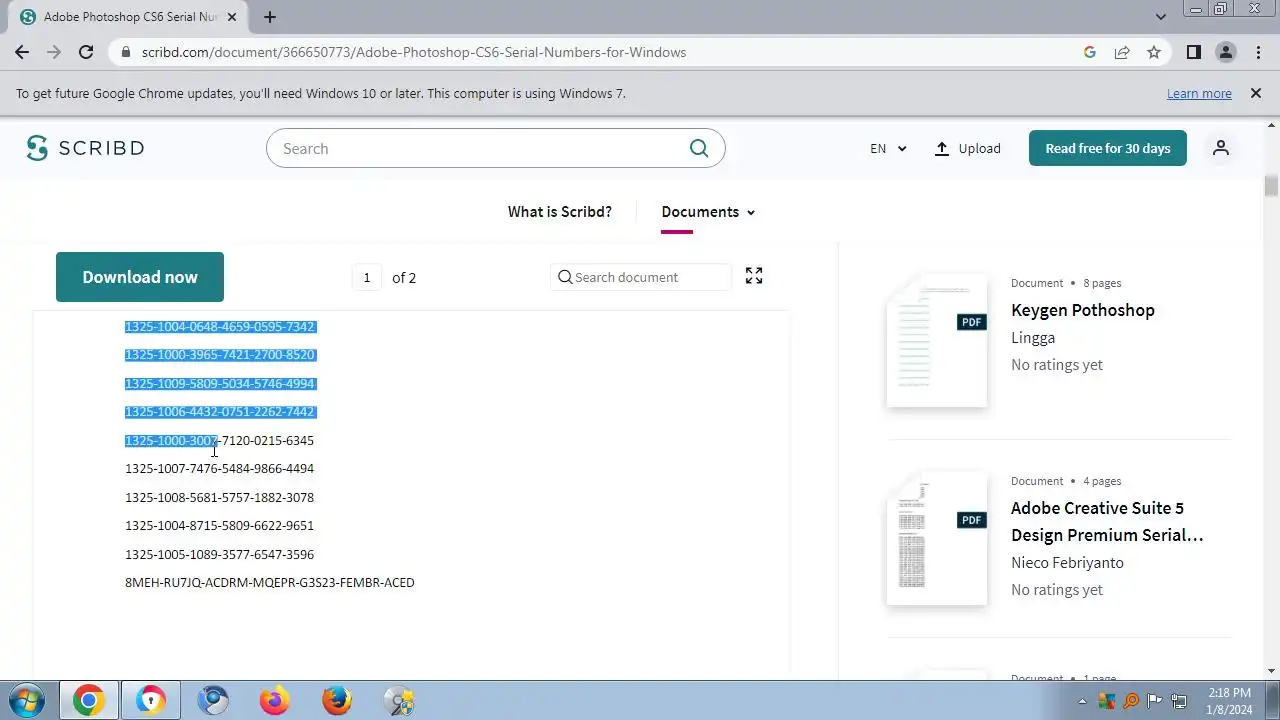Click the Search document field
Viewport: 1280px width, 720px height.
tap(641, 277)
